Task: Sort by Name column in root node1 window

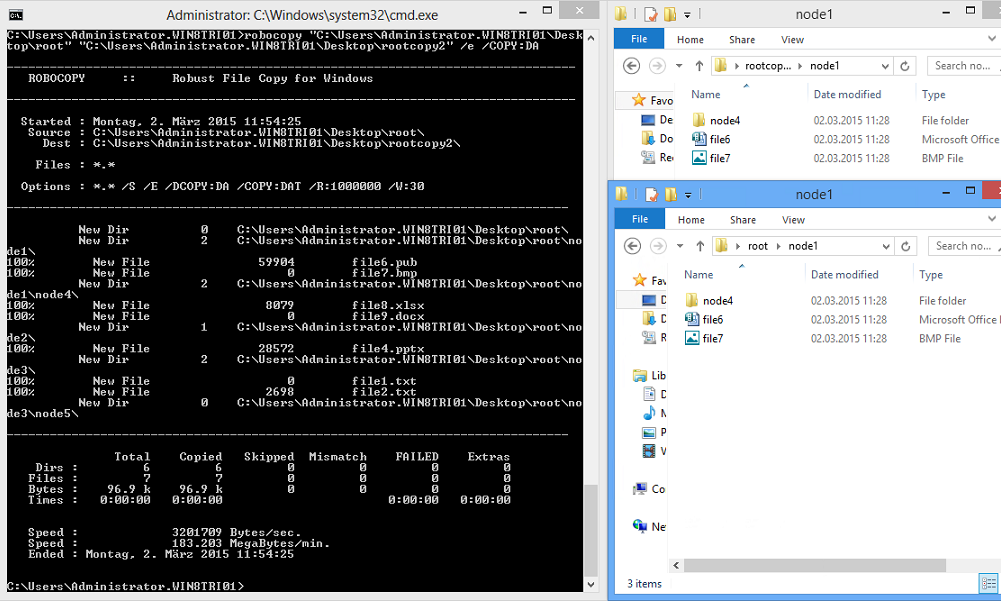Action: (x=698, y=275)
